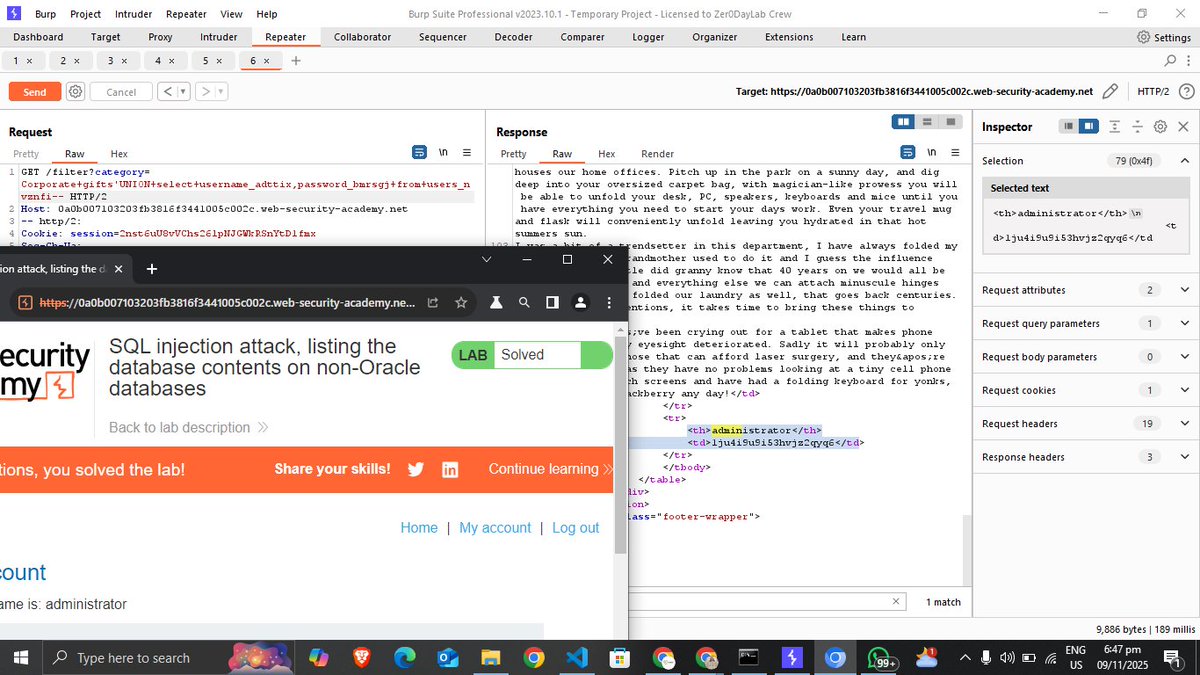This screenshot has width=1200, height=675.
Task: Expand Request query parameters section
Action: (x=1185, y=324)
